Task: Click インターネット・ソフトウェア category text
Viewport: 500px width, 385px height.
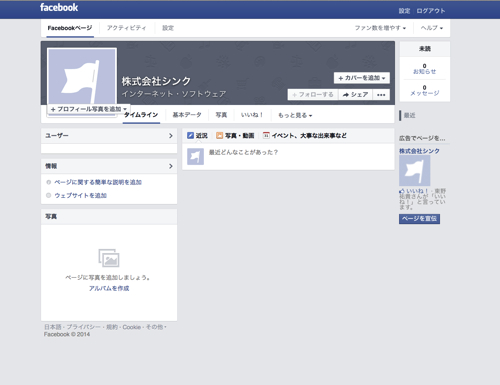Action: pyautogui.click(x=174, y=94)
